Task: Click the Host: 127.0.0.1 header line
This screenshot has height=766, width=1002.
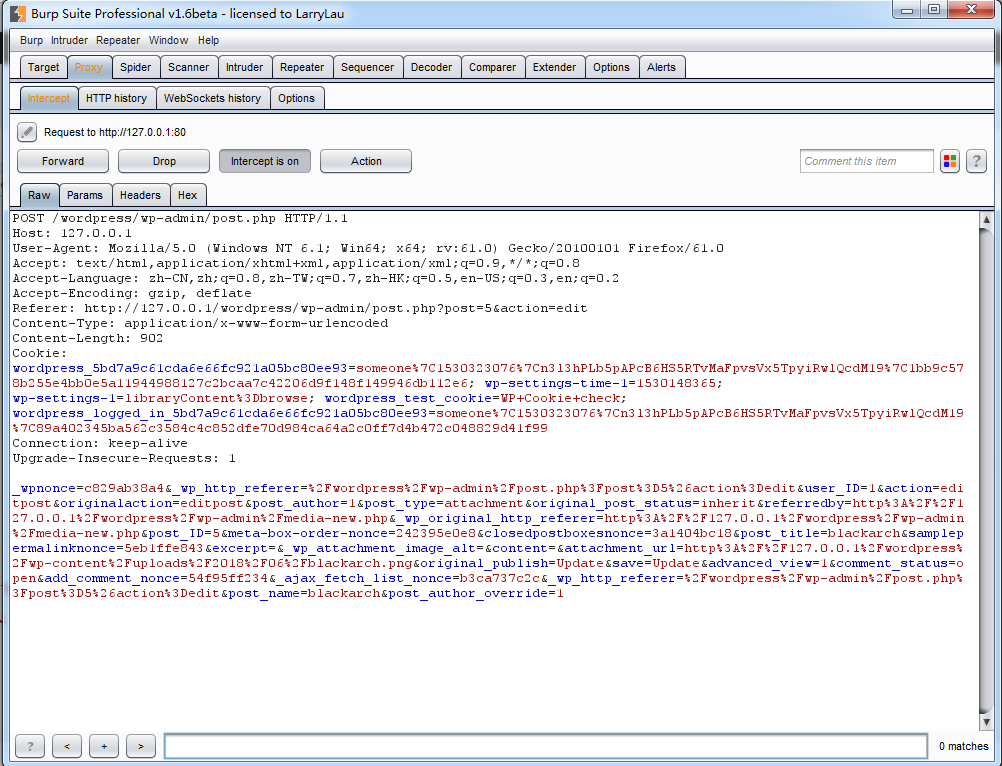Action: point(72,233)
